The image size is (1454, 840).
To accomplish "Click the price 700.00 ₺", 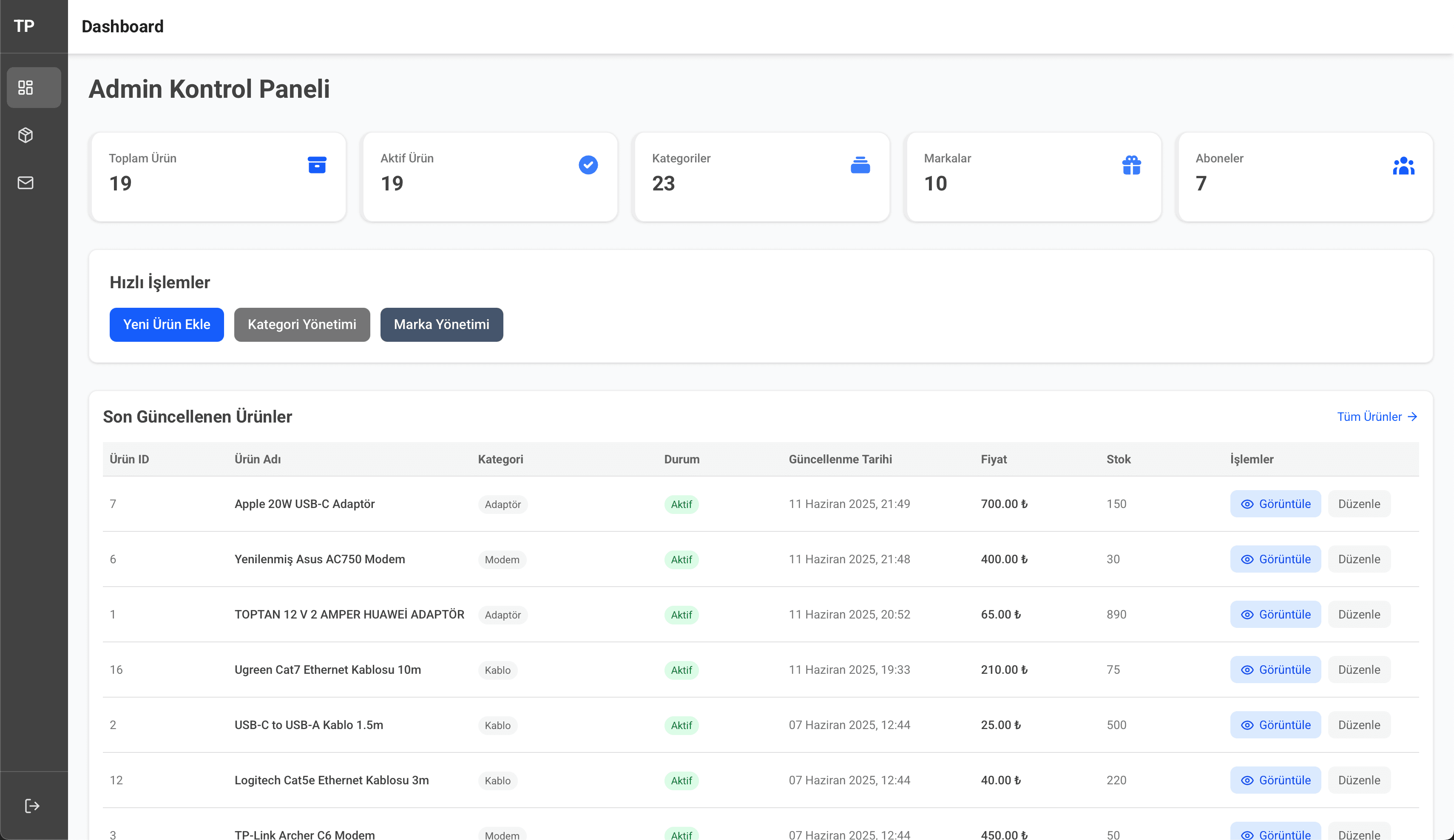I will [x=1004, y=504].
